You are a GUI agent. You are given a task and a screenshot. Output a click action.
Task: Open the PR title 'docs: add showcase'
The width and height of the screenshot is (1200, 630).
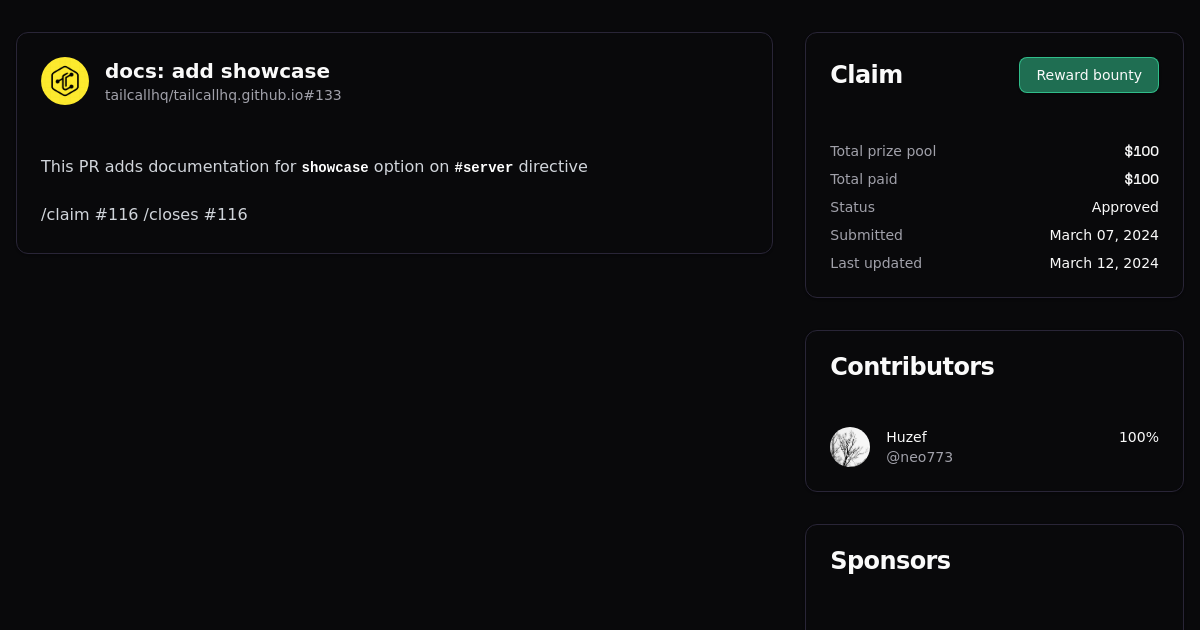click(217, 71)
